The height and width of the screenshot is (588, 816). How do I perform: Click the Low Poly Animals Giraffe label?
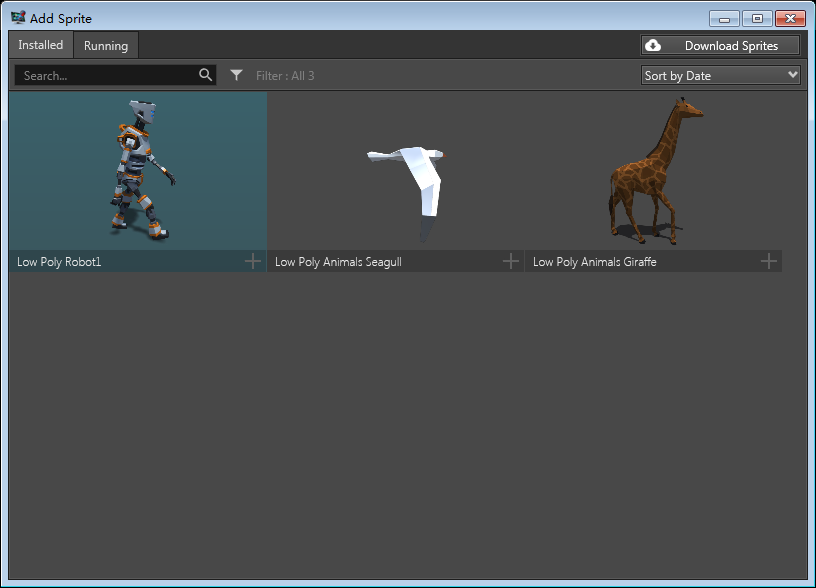(x=594, y=262)
